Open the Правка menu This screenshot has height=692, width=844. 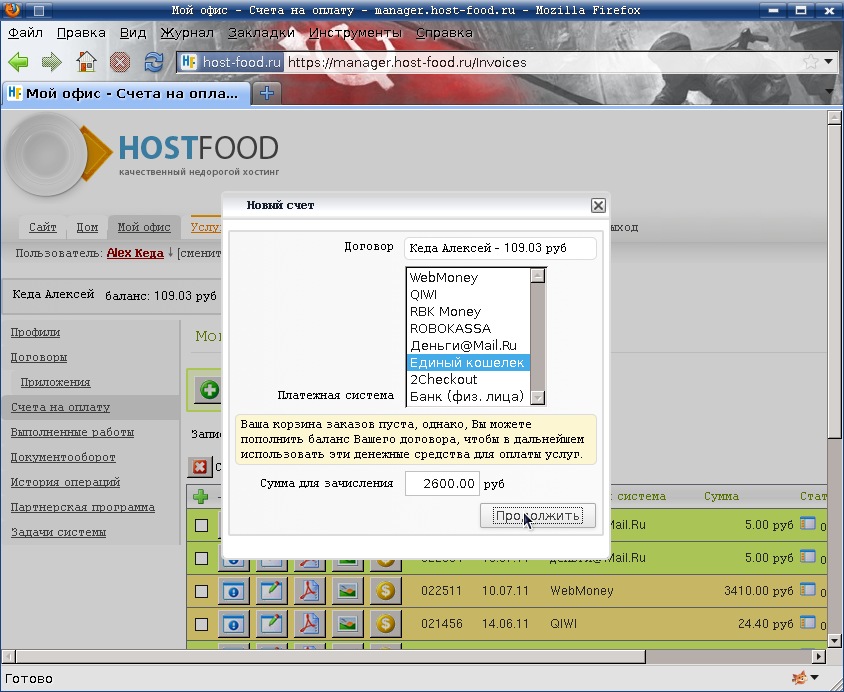[x=81, y=33]
